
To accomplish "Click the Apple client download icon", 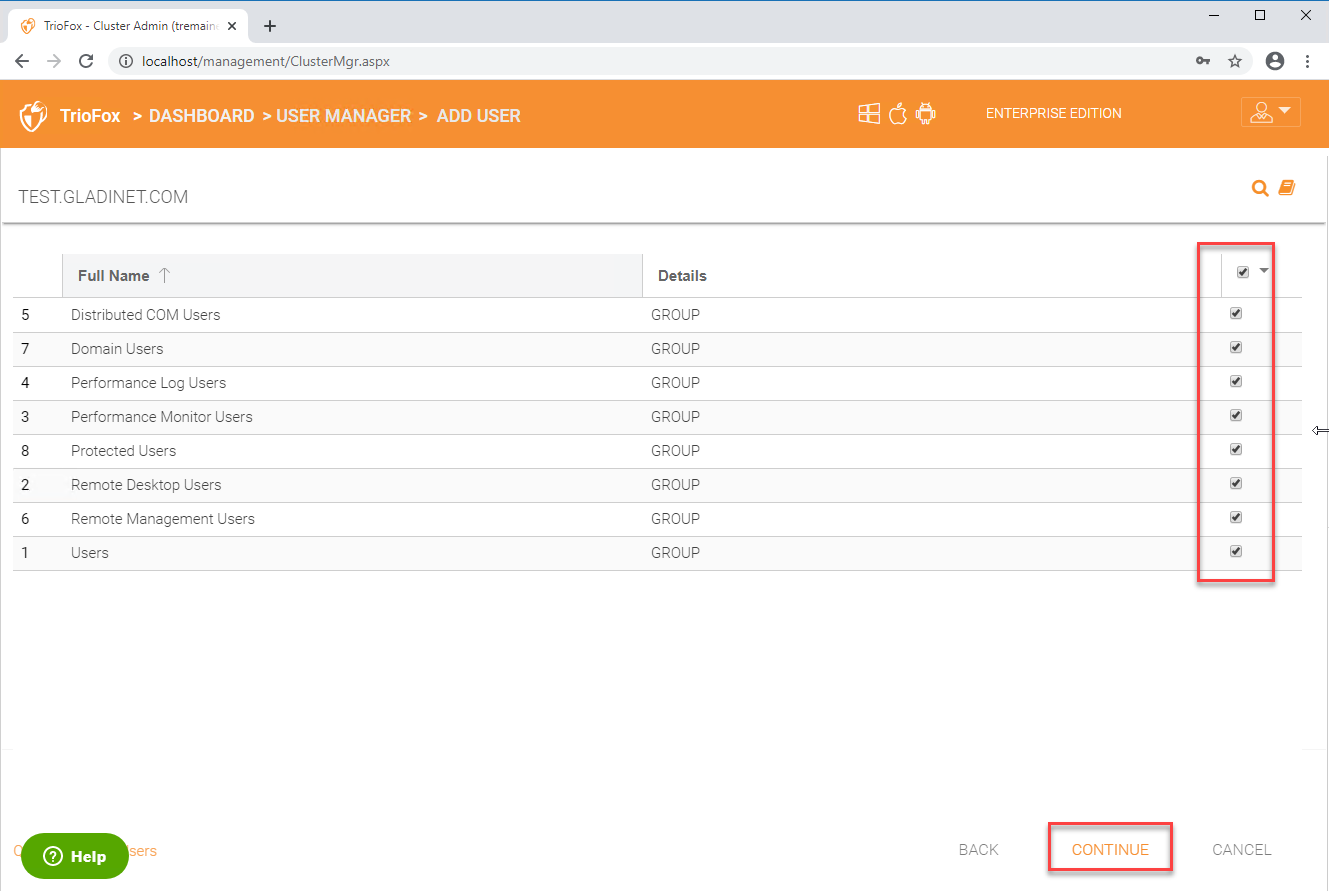I will tap(898, 113).
